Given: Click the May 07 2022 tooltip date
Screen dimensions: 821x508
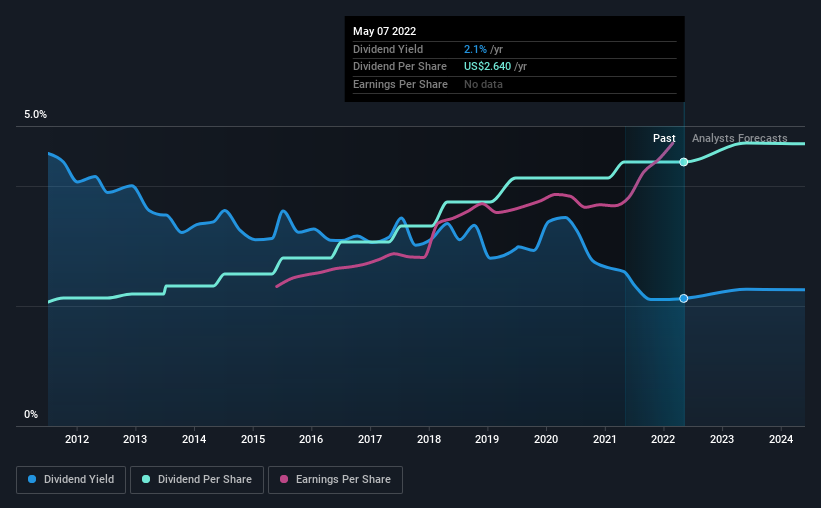Looking at the screenshot, I should (384, 31).
